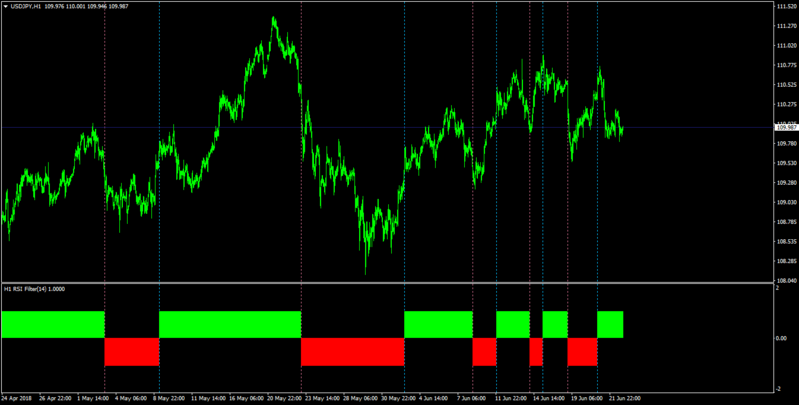Click the 11 May 14:00 time label
This screenshot has height=405, width=799.
point(208,398)
